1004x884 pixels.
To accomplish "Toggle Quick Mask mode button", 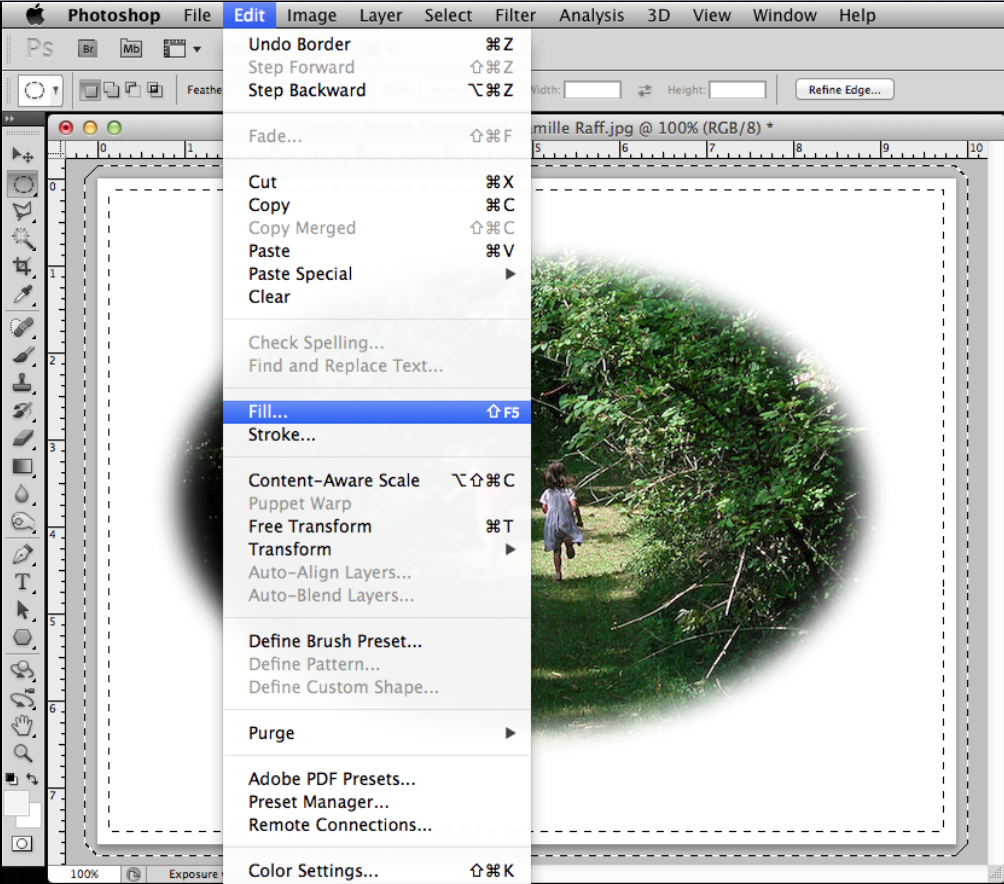I will tap(22, 843).
